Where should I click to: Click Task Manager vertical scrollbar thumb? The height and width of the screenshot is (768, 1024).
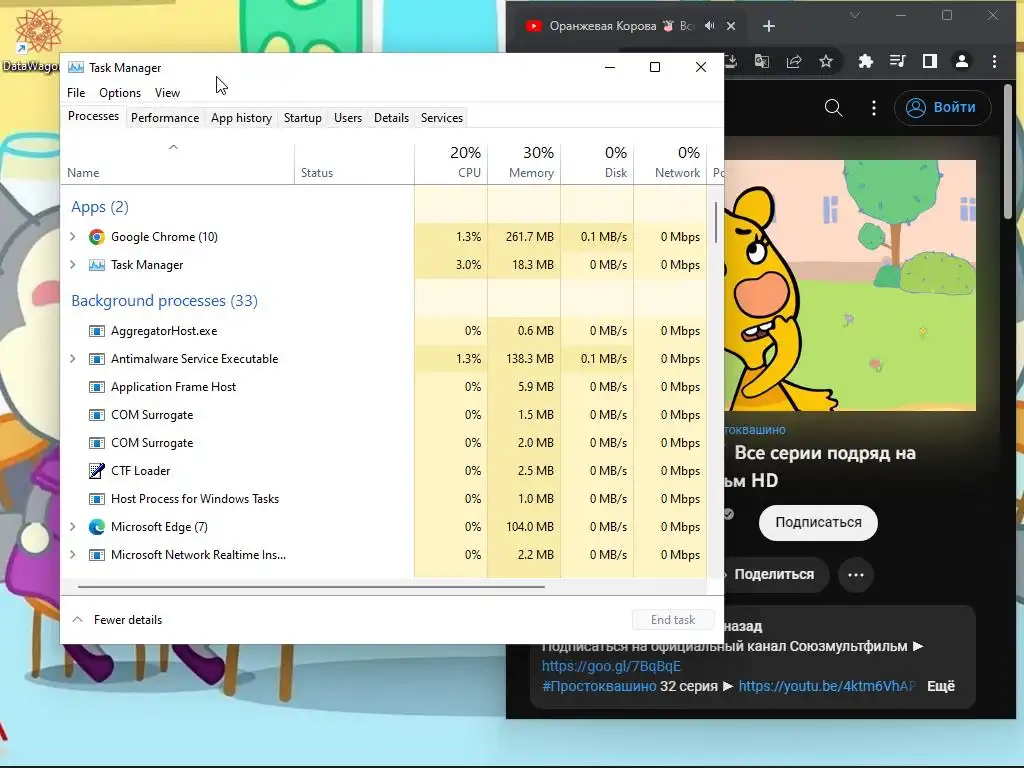pyautogui.click(x=716, y=222)
